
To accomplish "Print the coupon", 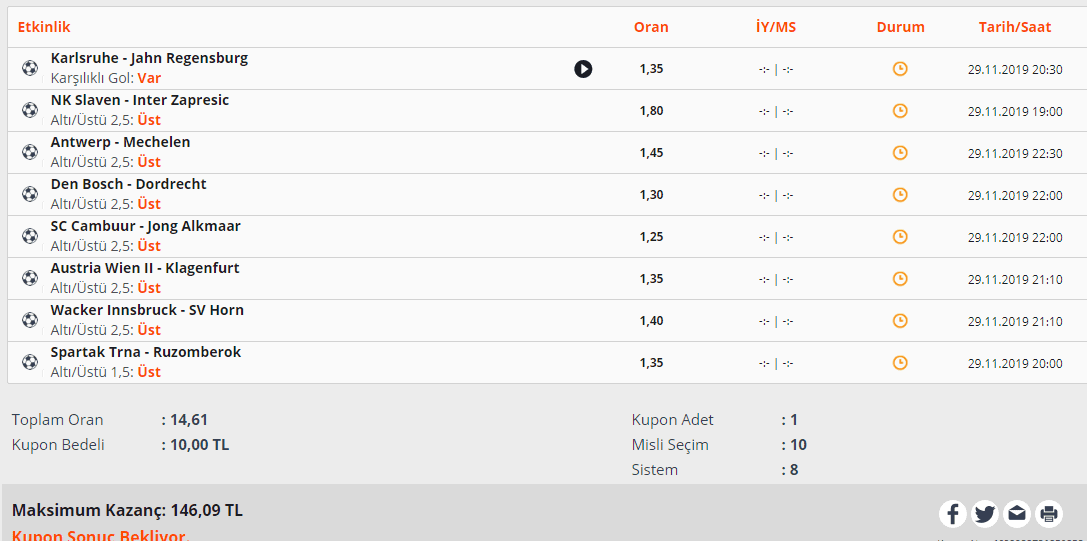I will coord(1048,514).
